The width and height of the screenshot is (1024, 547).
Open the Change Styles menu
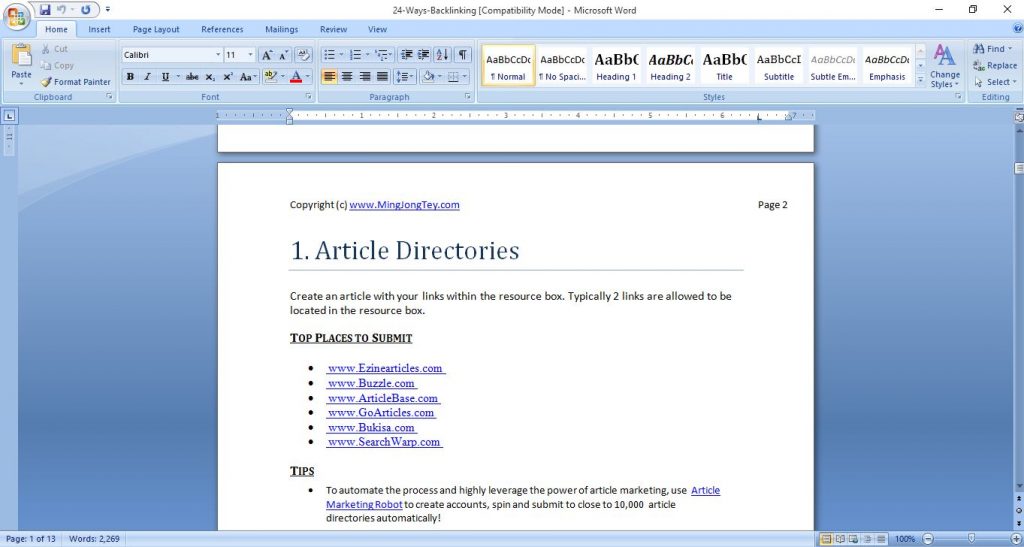pyautogui.click(x=944, y=66)
